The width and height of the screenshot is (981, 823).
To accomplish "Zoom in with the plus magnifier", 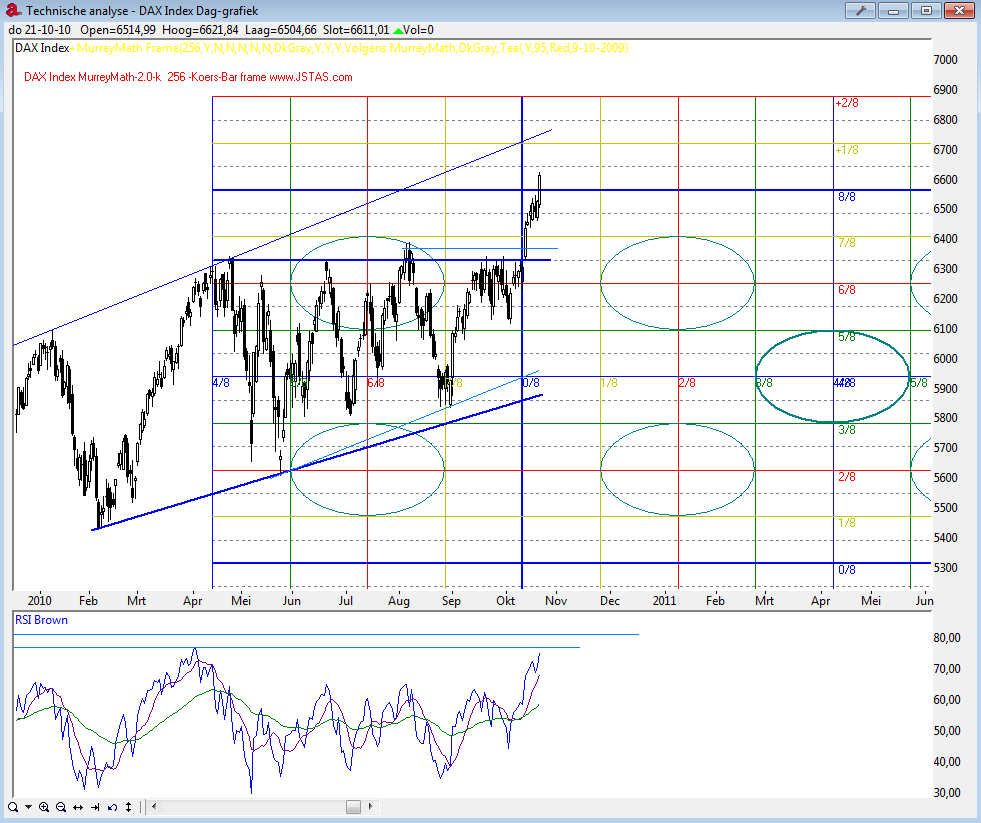I will pyautogui.click(x=44, y=807).
